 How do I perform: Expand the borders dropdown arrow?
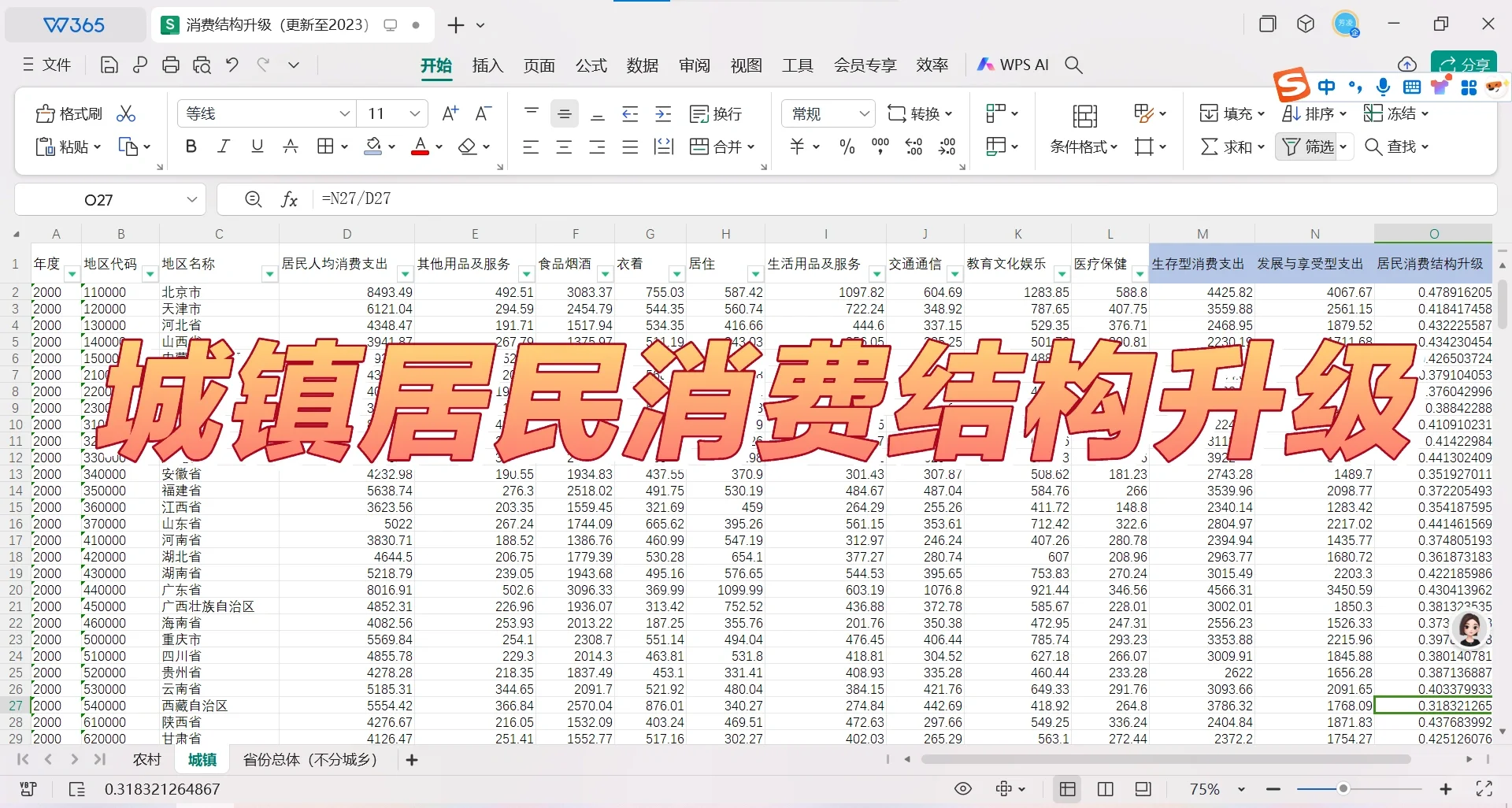pyautogui.click(x=345, y=146)
